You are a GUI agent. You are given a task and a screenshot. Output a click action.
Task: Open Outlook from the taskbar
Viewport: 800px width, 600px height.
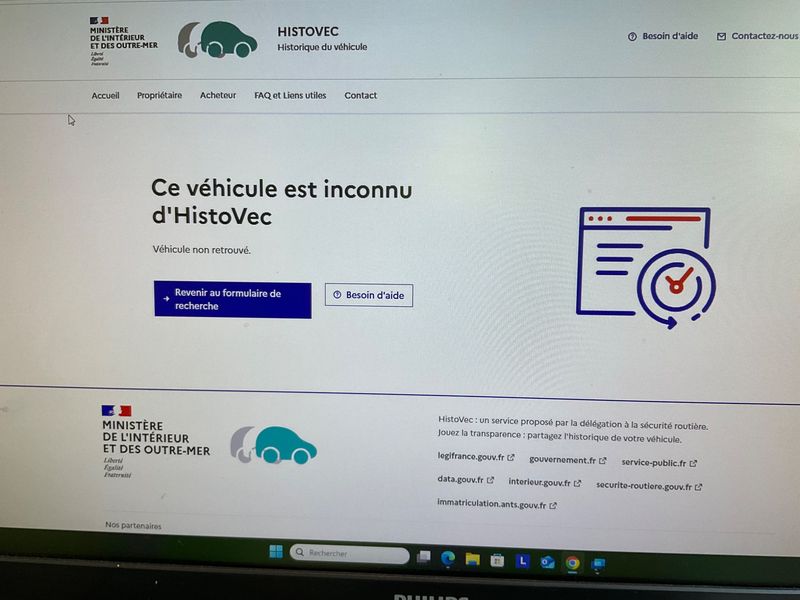coord(547,562)
